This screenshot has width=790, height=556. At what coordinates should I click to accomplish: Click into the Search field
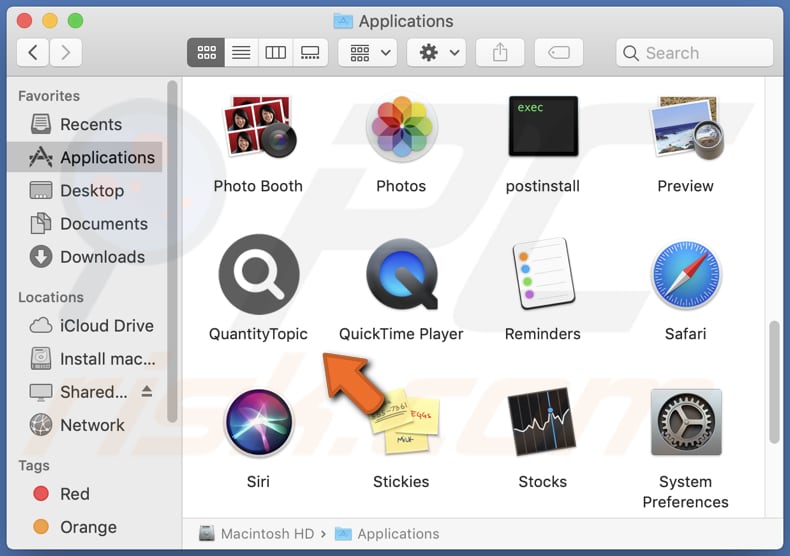coord(694,52)
